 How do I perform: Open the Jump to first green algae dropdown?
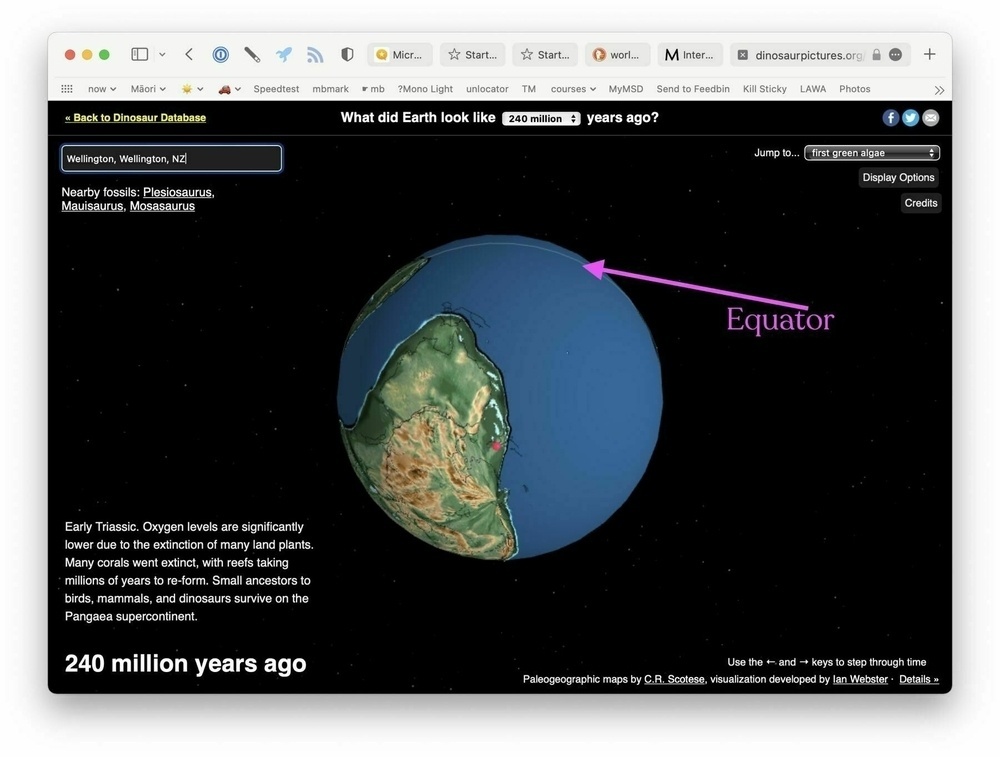pos(871,152)
